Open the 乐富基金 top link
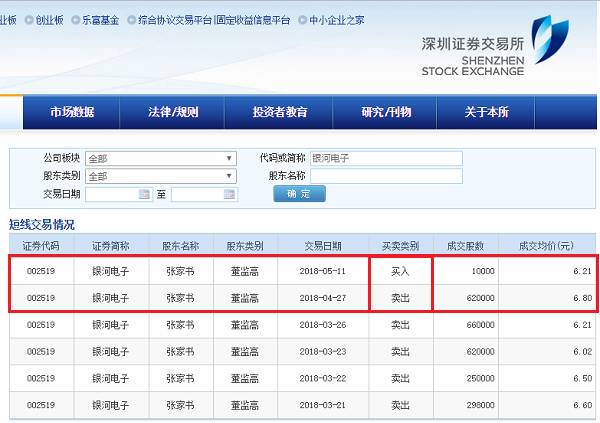This screenshot has width=600, height=423. 101,20
